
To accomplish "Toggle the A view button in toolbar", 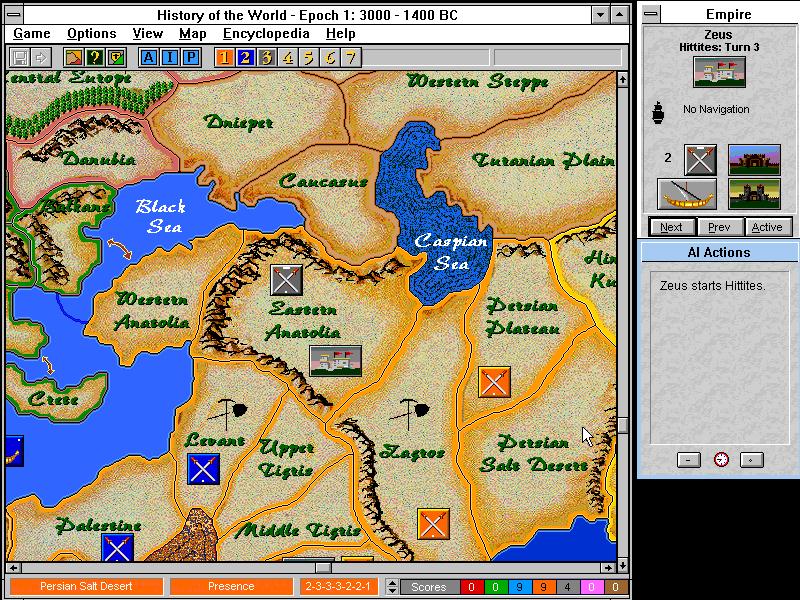I will point(148,57).
